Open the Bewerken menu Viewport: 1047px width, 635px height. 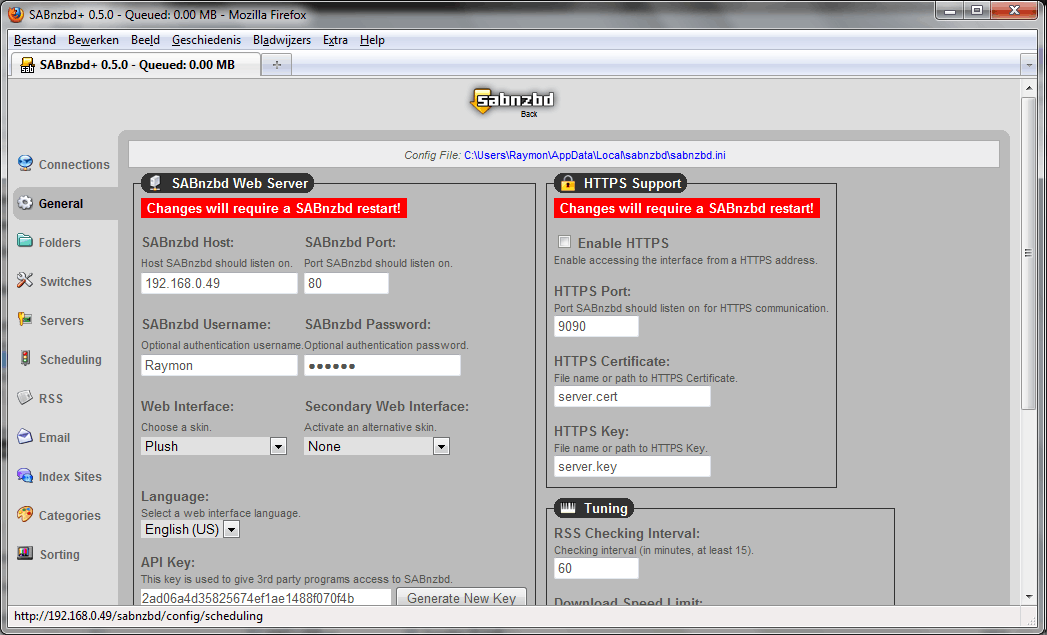[93, 40]
